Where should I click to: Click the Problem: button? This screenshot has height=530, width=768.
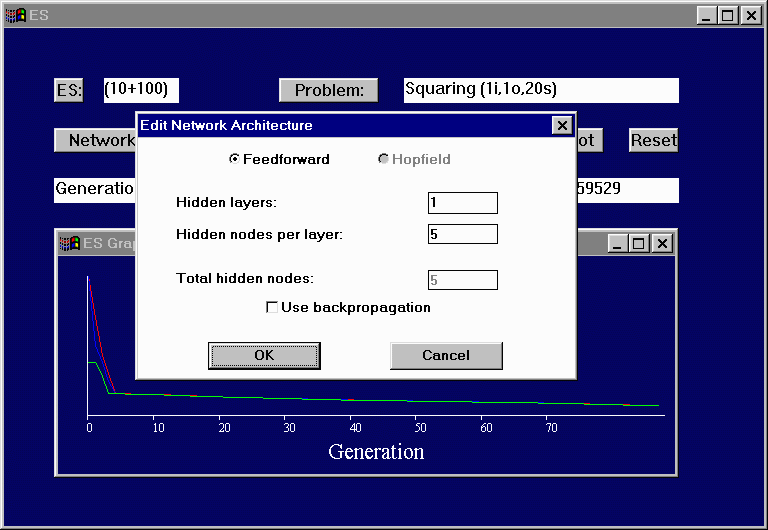click(328, 90)
